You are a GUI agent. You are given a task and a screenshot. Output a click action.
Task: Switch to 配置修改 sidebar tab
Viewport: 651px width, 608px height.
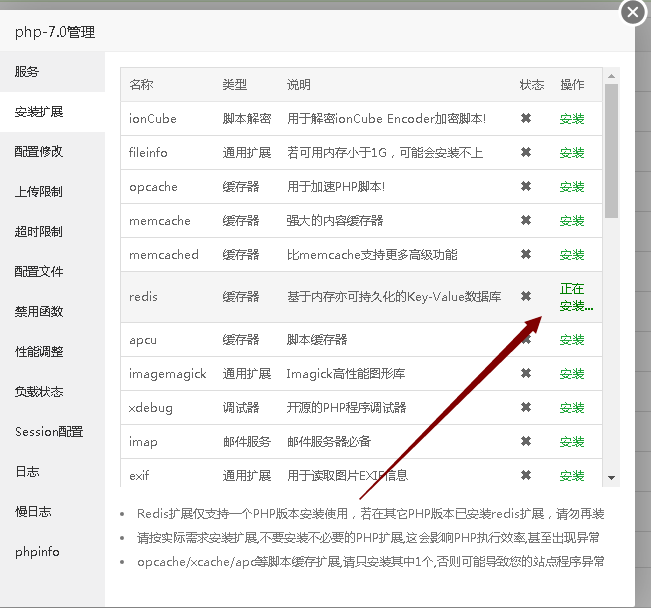[52, 152]
